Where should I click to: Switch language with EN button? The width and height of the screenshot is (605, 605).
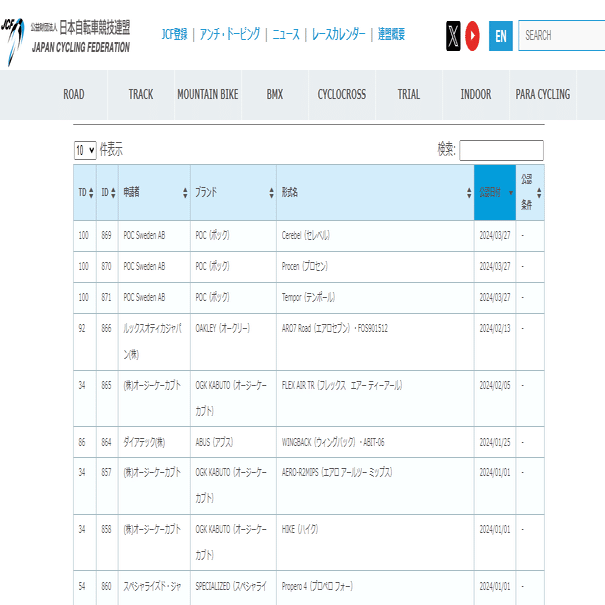pos(500,36)
